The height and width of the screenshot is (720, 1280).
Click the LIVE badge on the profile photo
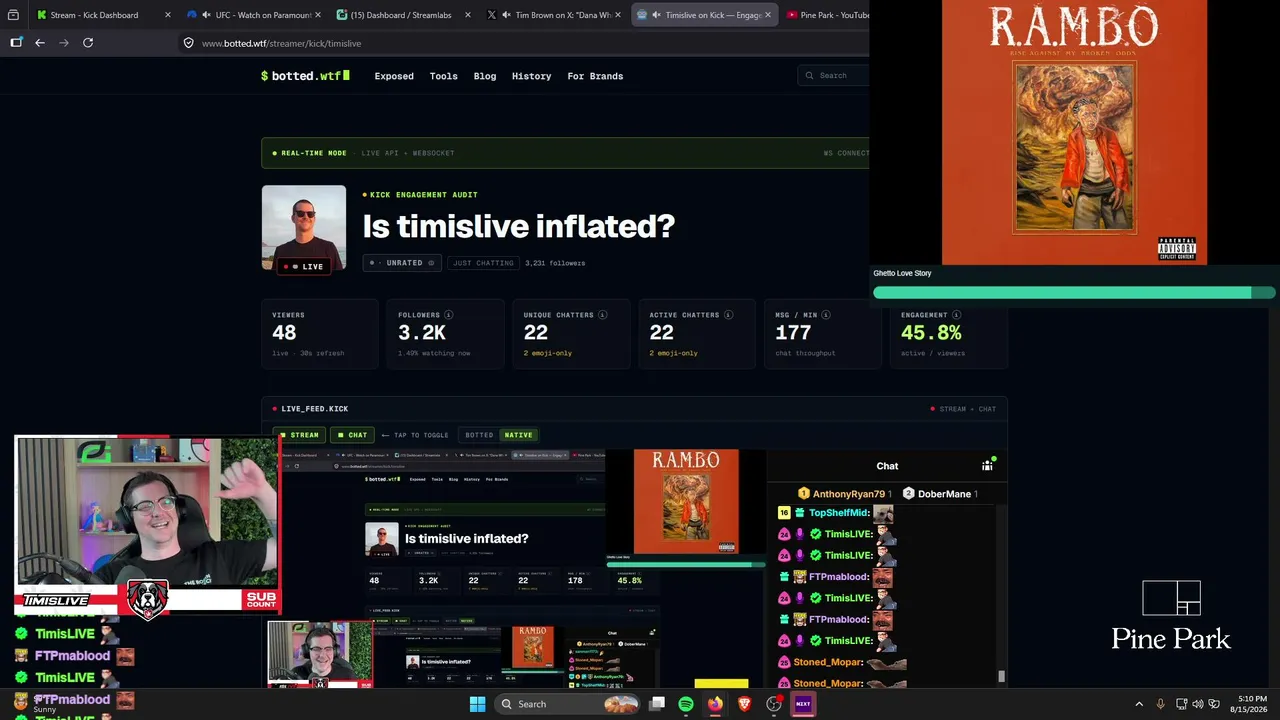point(303,266)
